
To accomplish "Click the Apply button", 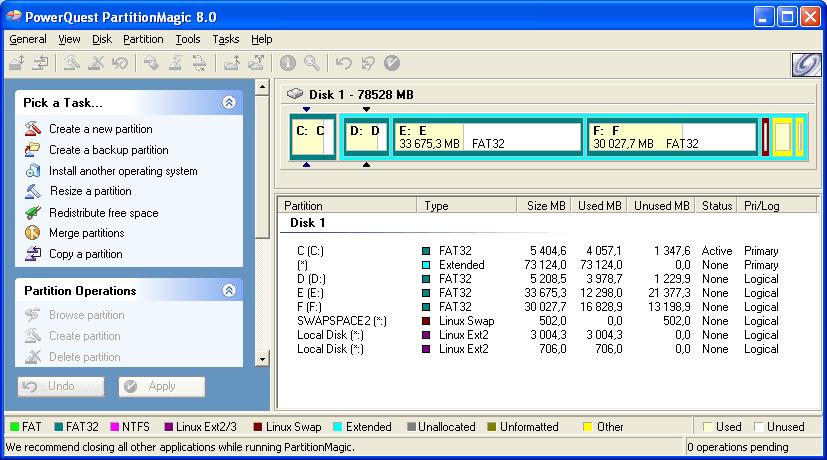I will (x=161, y=387).
